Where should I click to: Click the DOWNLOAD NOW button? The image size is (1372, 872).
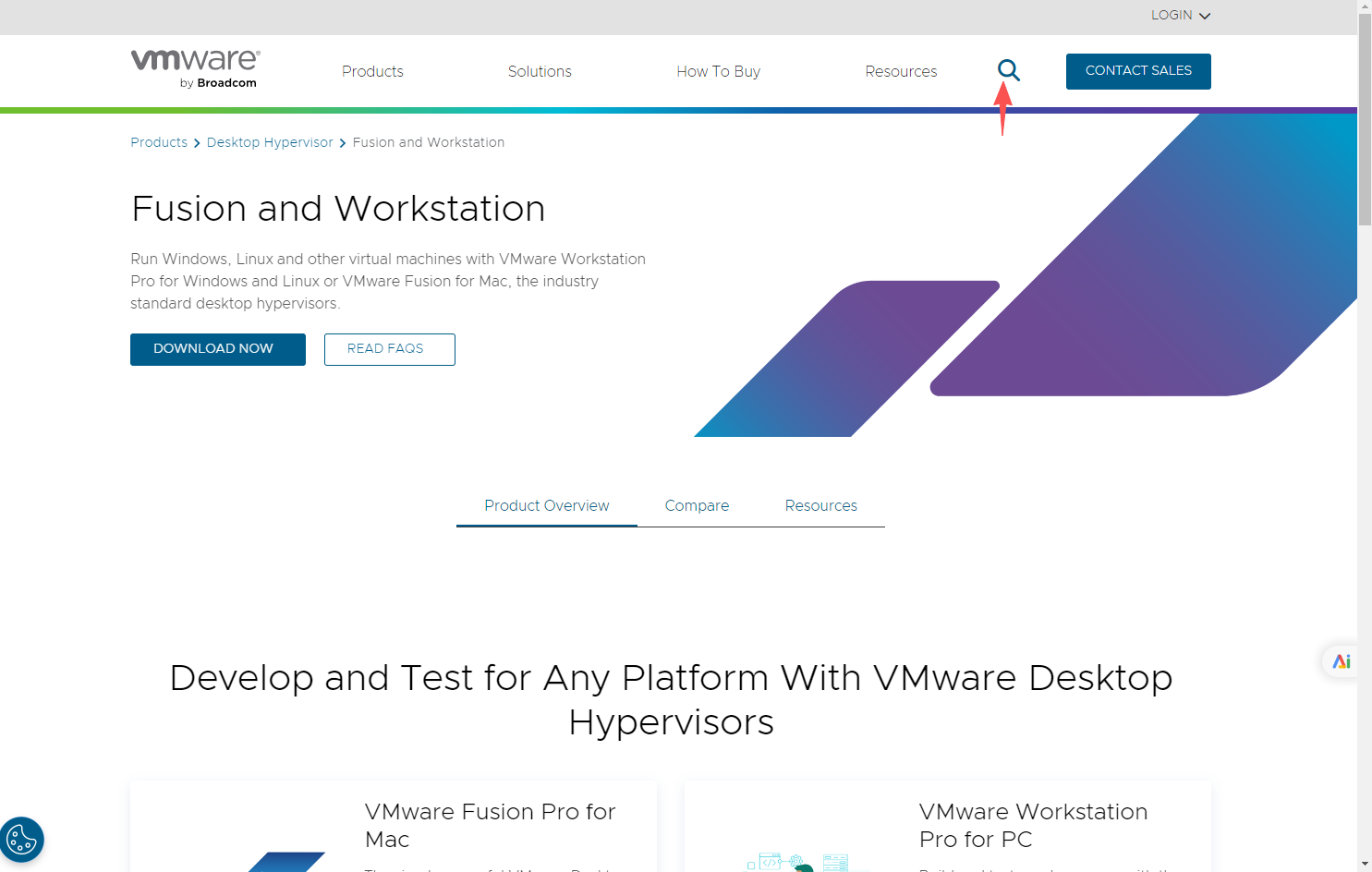pos(218,349)
